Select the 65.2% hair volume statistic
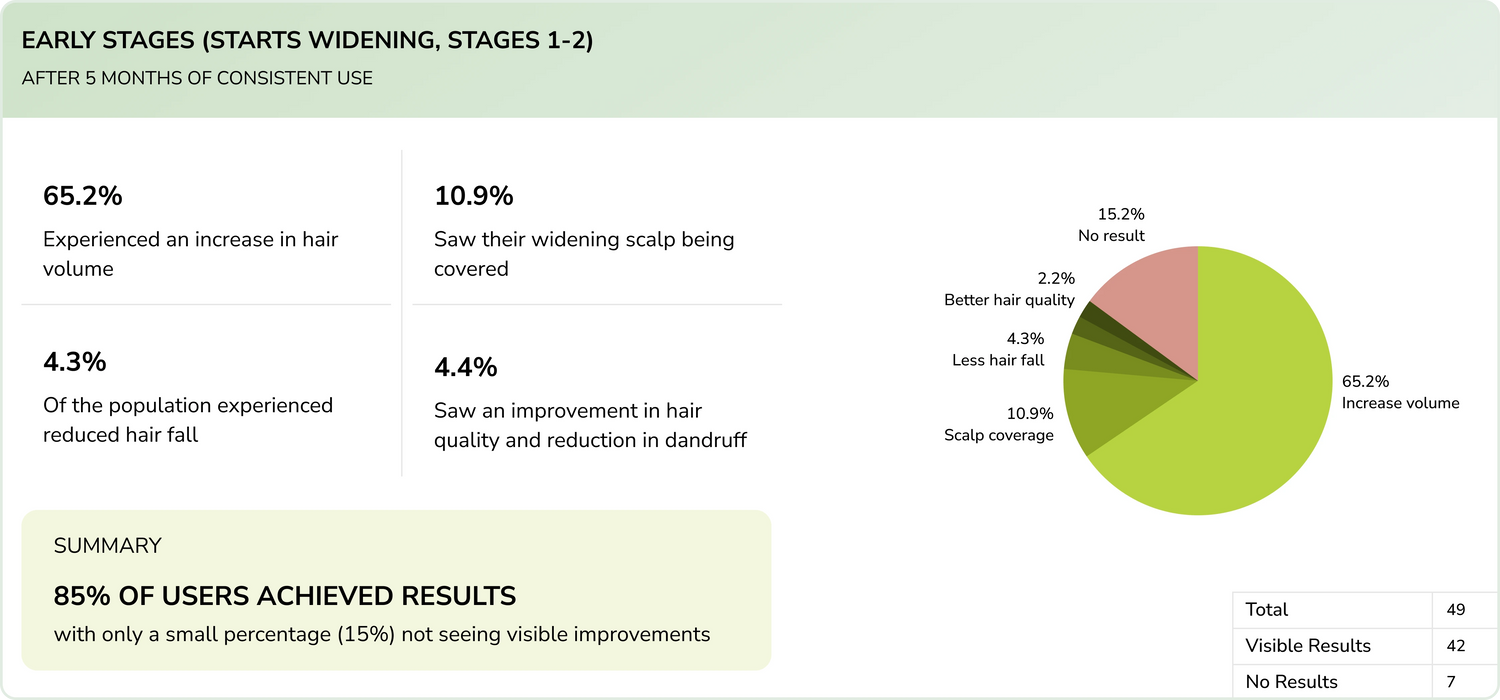Image resolution: width=1500 pixels, height=700 pixels. coord(82,196)
